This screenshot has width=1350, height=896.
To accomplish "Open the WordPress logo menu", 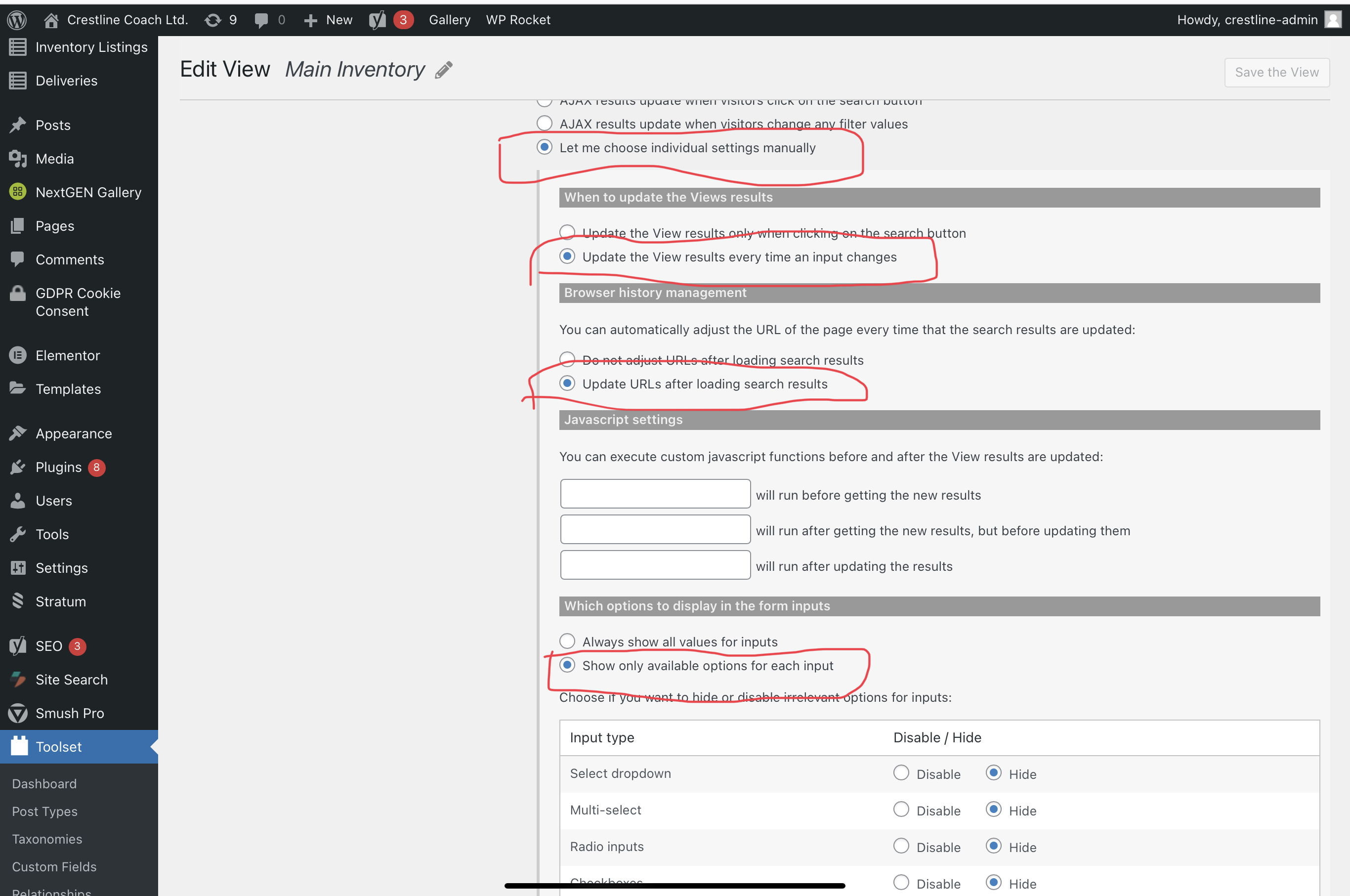I will pyautogui.click(x=17, y=20).
